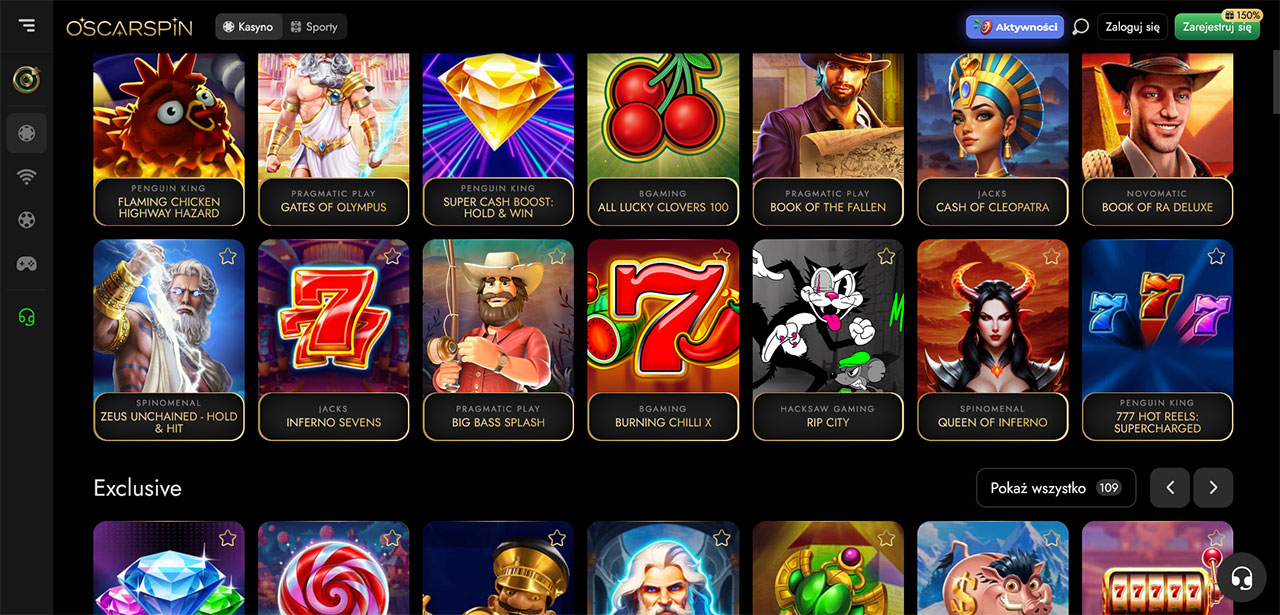1280x615 pixels.
Task: Click the Zarejestruj się button
Action: [x=1217, y=27]
